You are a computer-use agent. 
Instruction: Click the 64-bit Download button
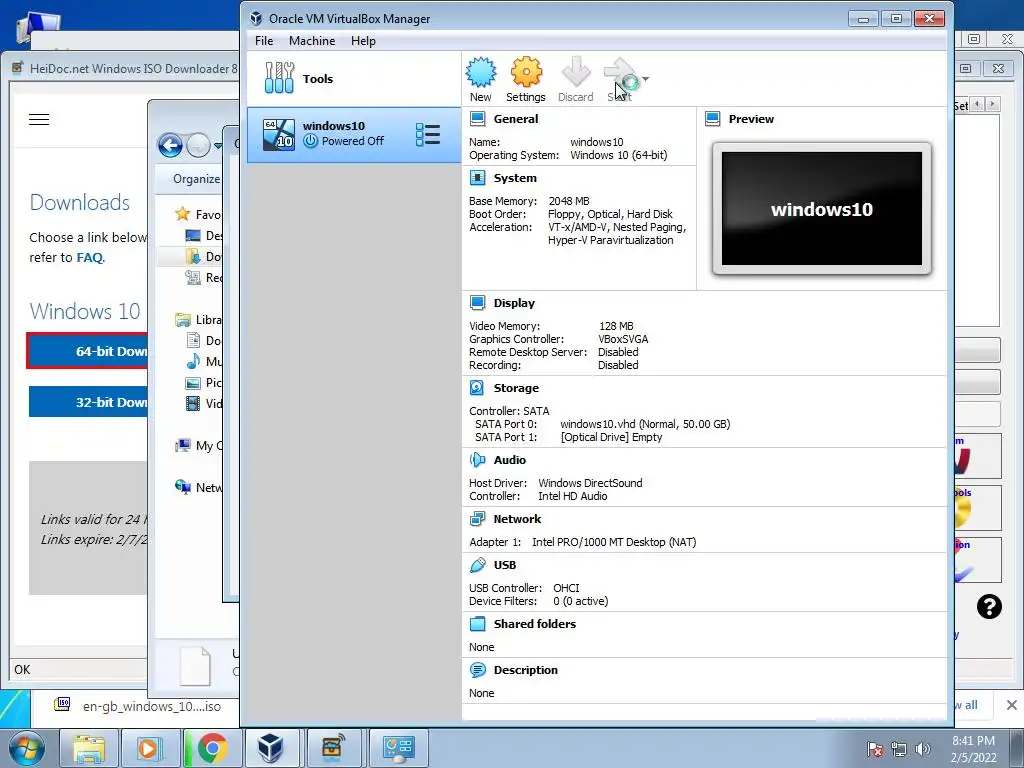pyautogui.click(x=88, y=351)
